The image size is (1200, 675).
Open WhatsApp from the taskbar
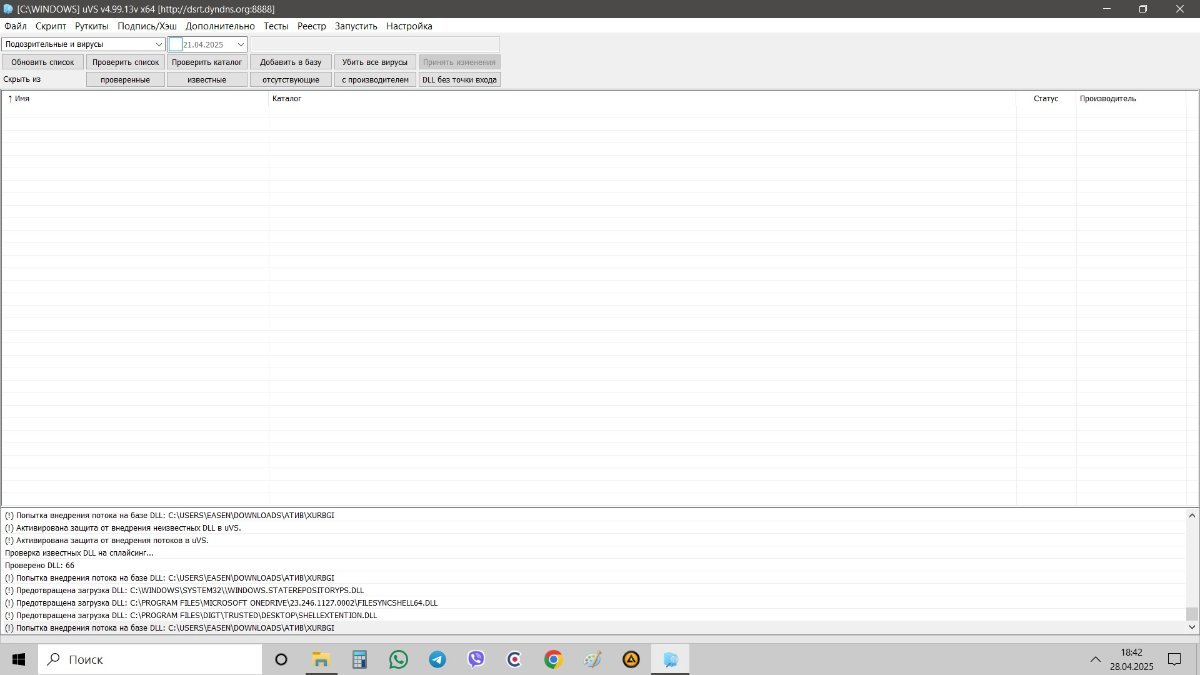399,659
